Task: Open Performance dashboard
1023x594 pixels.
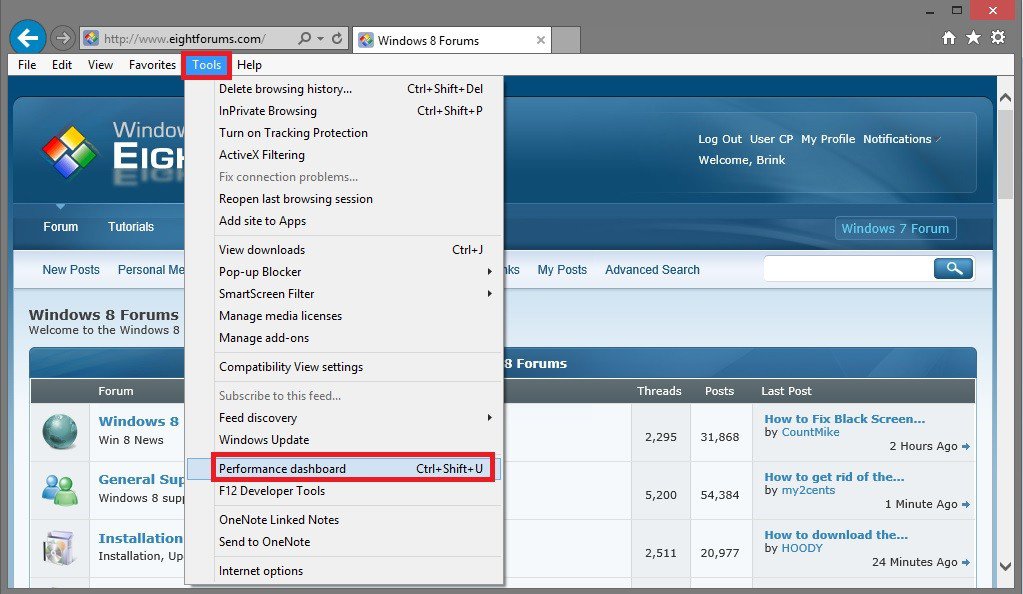Action: tap(344, 469)
